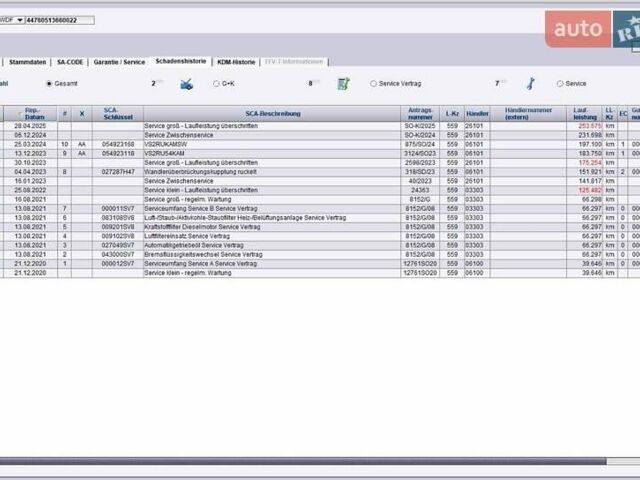Viewport: 640px width, 480px height.
Task: Click the VIN number input field
Action: (60, 20)
